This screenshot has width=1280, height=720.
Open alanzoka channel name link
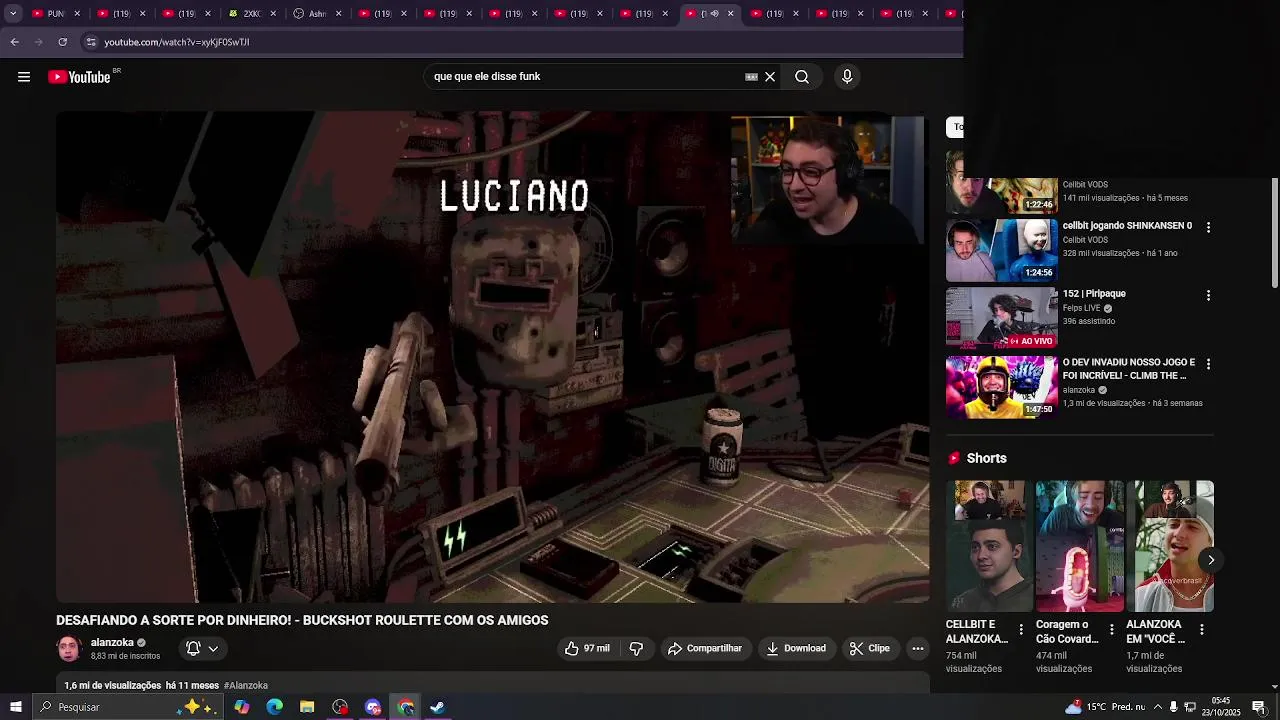click(x=112, y=643)
